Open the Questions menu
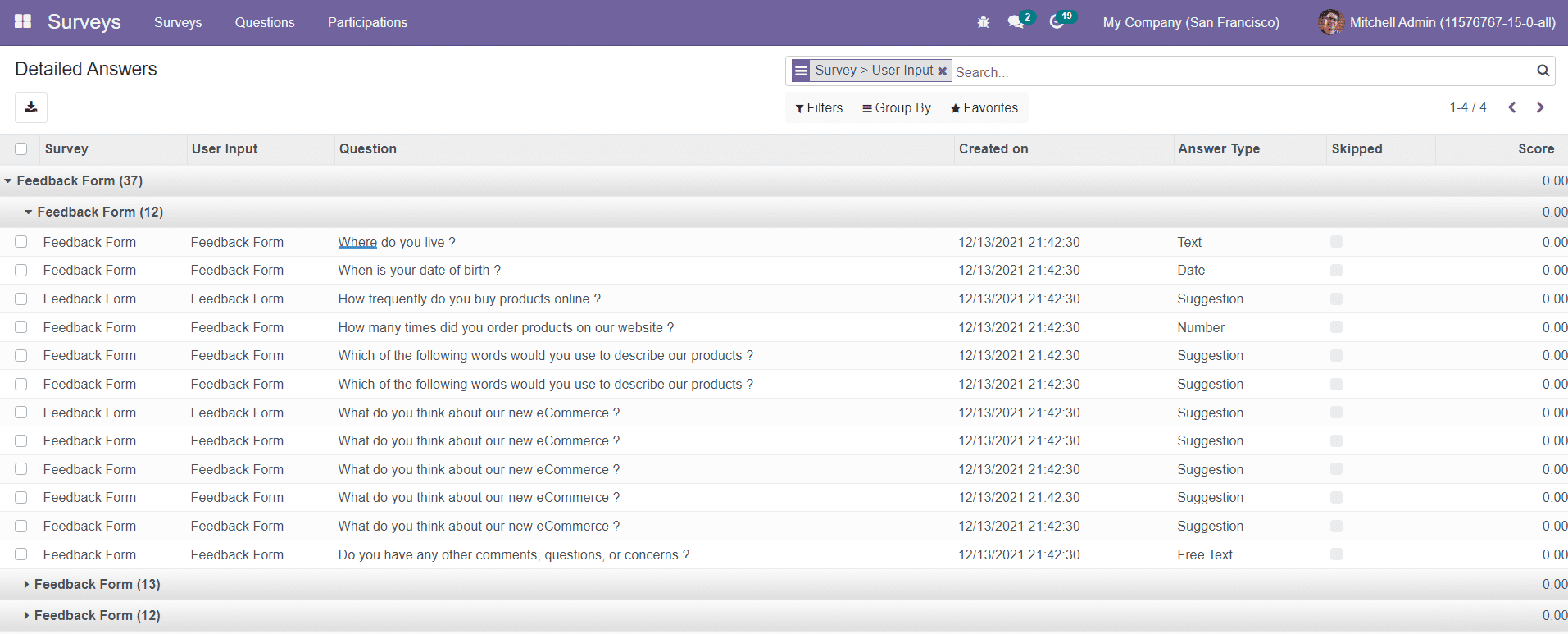 264,22
